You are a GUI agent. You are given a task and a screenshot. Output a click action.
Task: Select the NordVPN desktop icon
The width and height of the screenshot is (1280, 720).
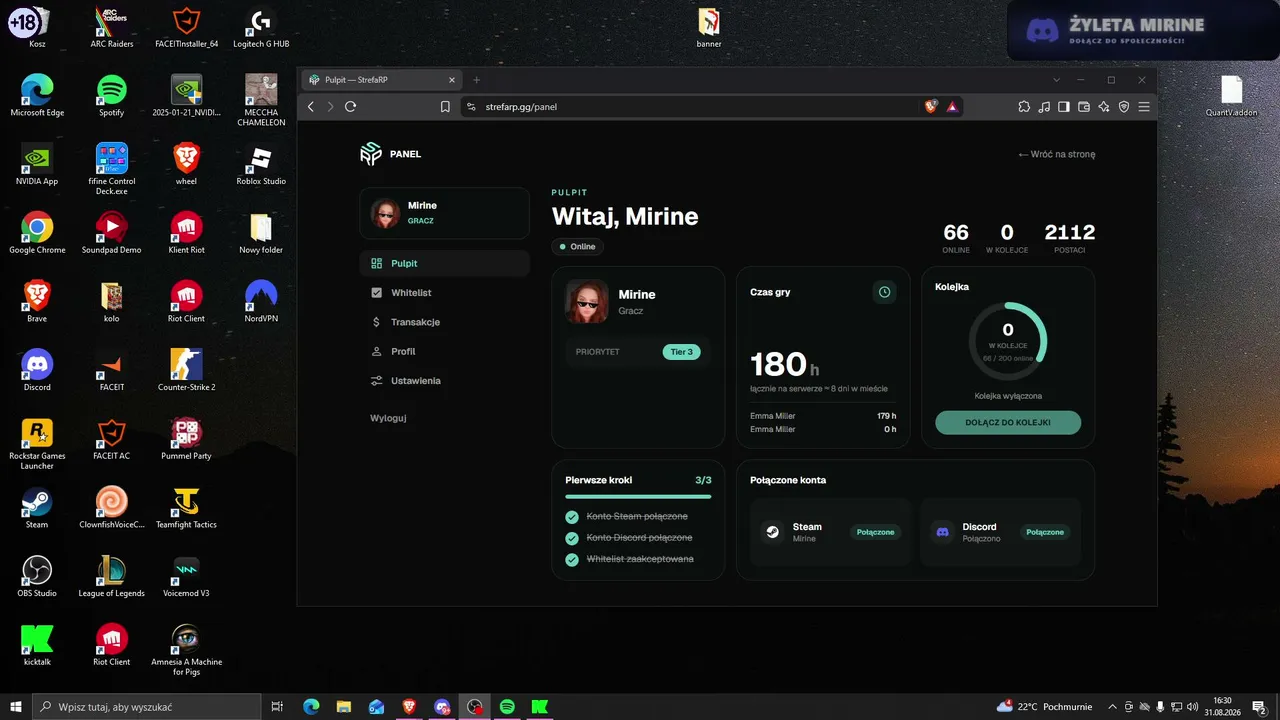pyautogui.click(x=260, y=301)
